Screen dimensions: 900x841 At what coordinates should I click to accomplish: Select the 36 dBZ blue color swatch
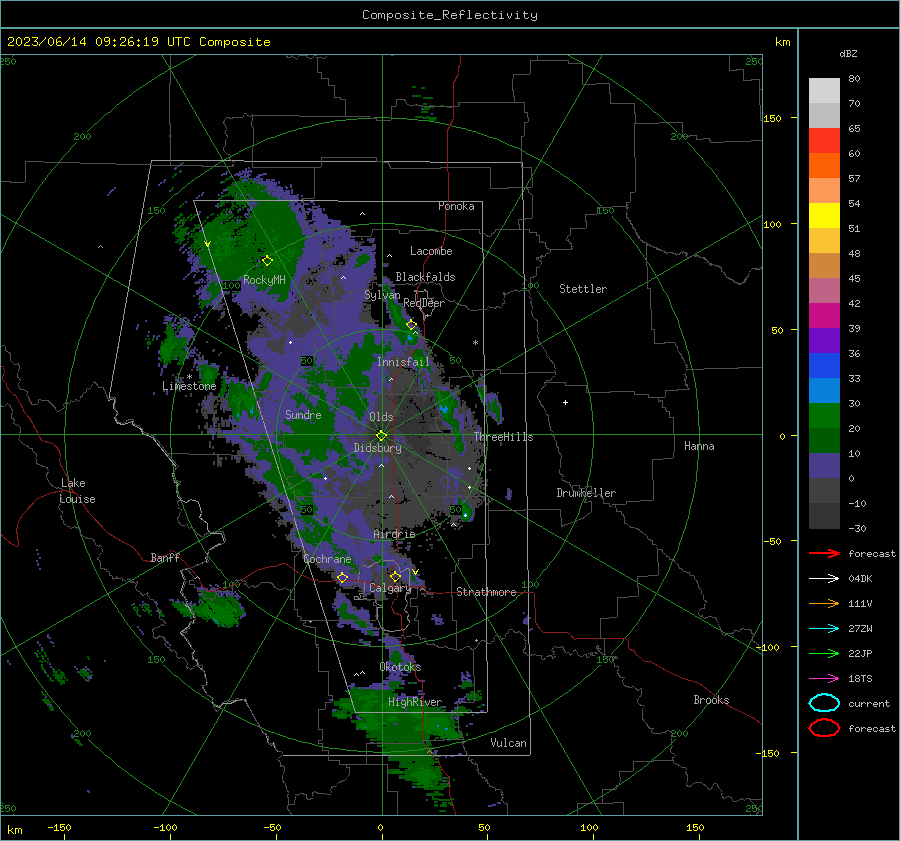pos(824,365)
